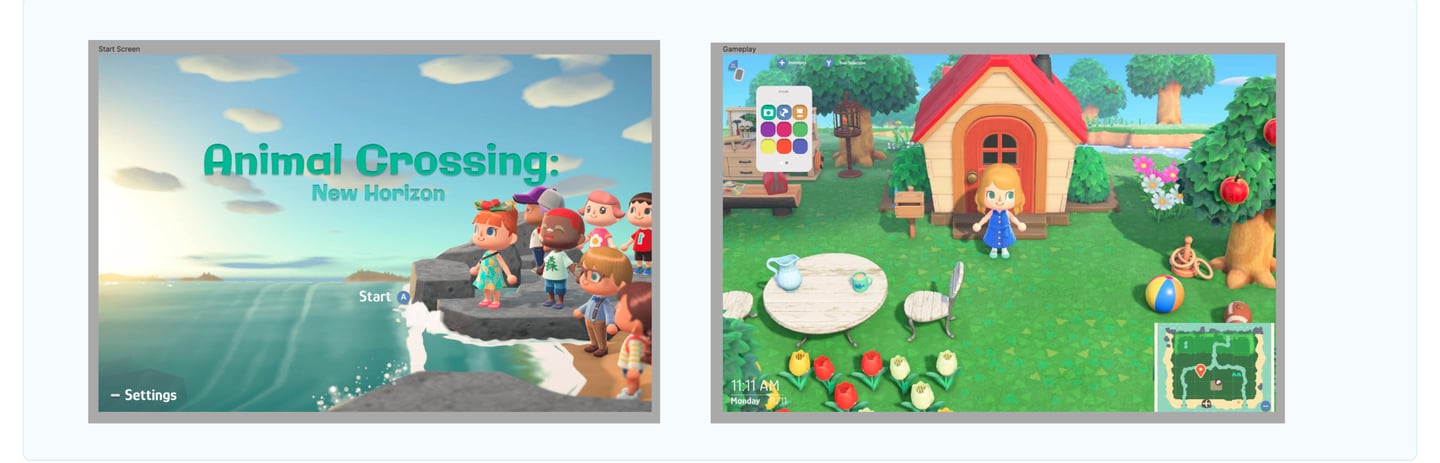1440x463 pixels.
Task: Select the yellow app swatch
Action: click(x=768, y=147)
